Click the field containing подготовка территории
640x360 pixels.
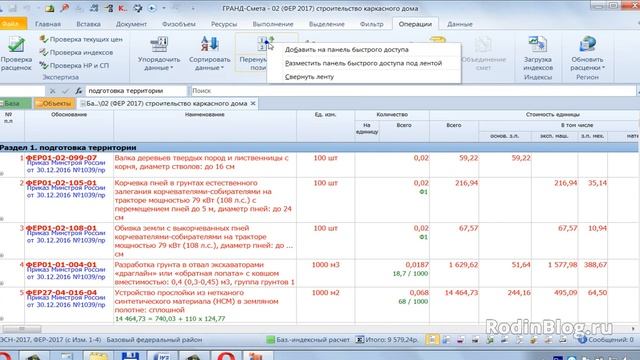pos(136,91)
